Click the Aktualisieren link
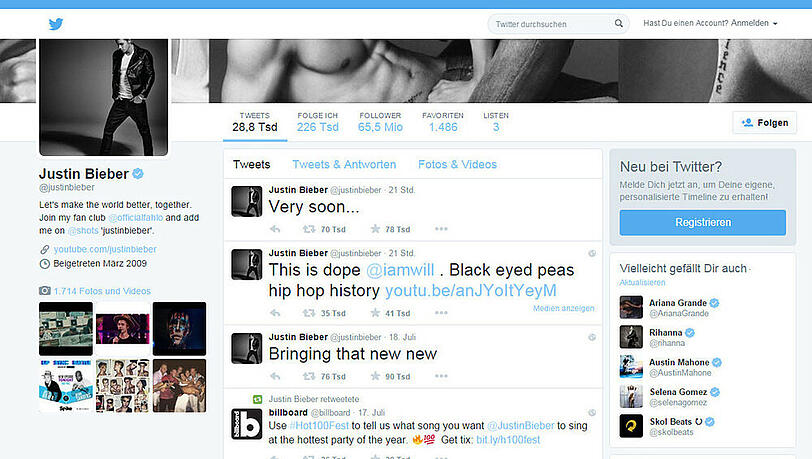812x459 pixels. pos(642,282)
